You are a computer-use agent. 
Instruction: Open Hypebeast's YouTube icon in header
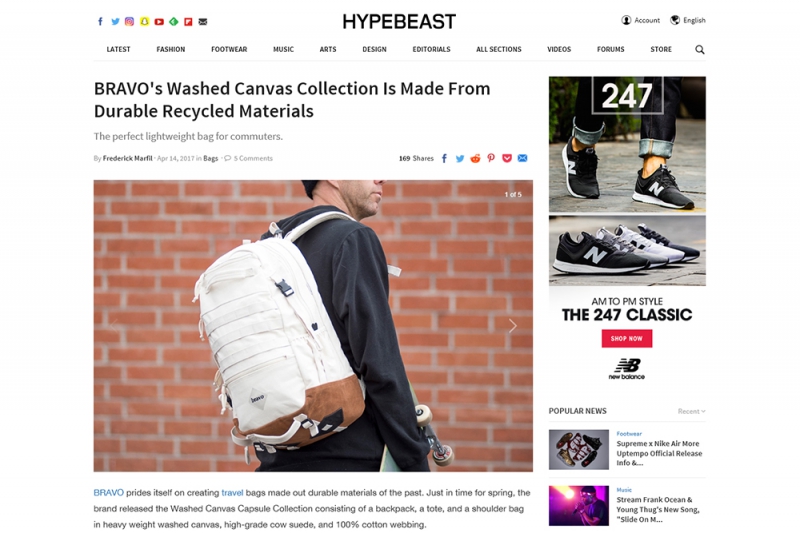[x=159, y=21]
